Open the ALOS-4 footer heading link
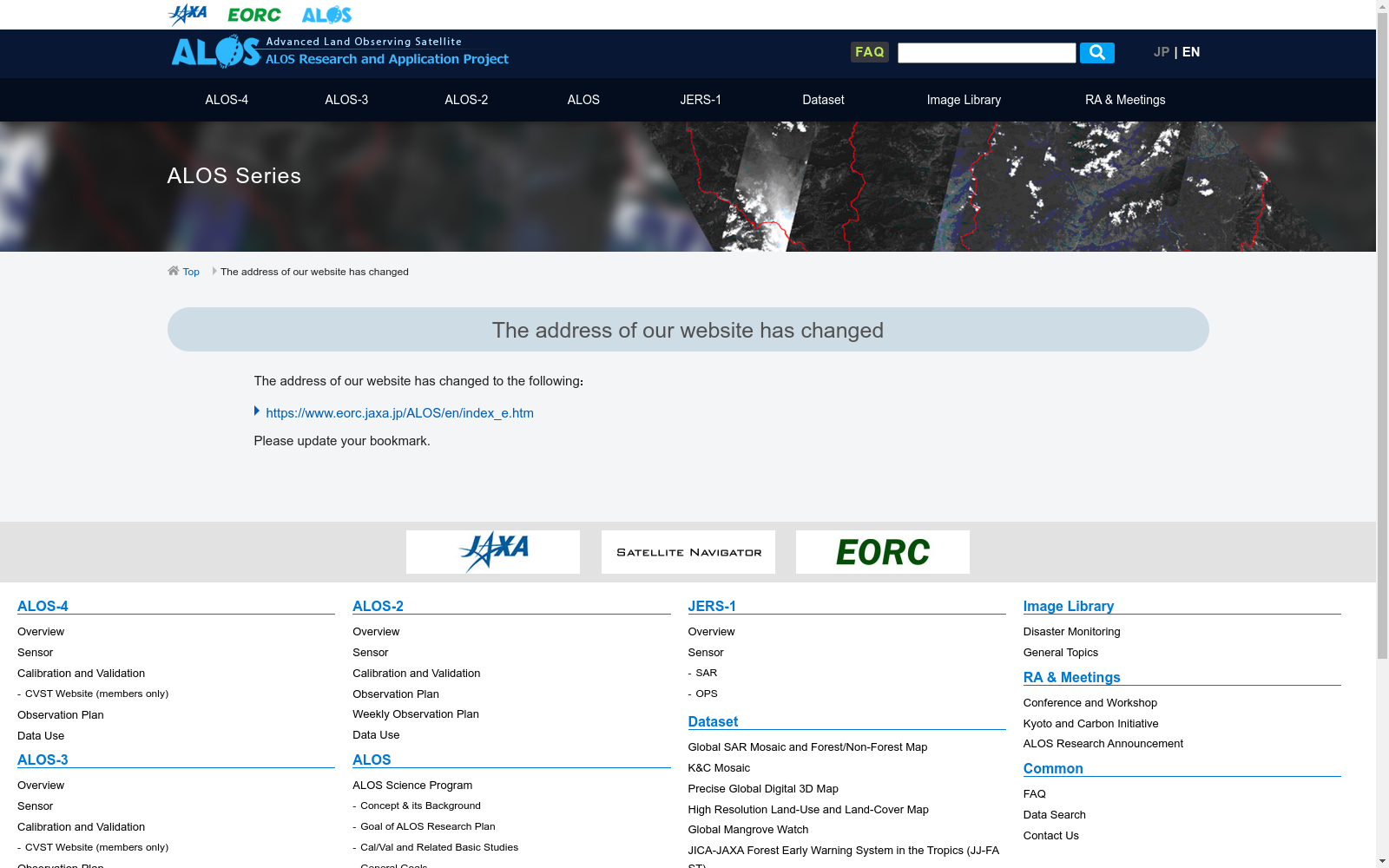This screenshot has width=1389, height=868. (43, 606)
